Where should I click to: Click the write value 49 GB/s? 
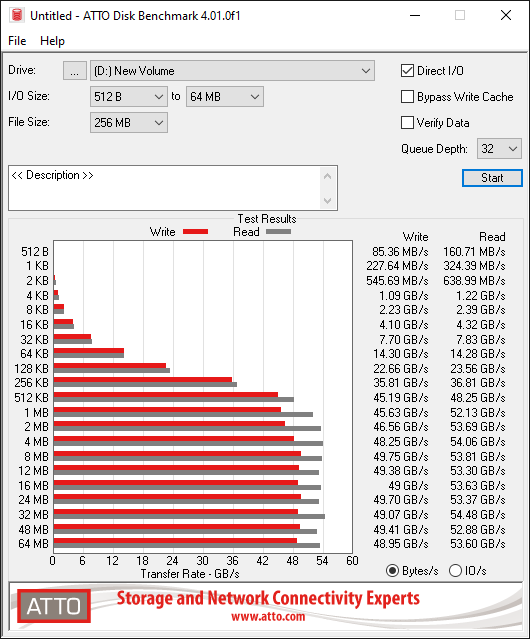(408, 486)
